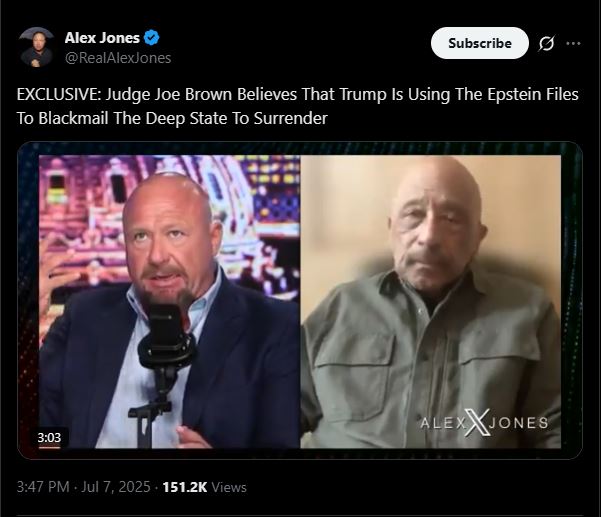Screen dimensions: 601x517
Task: Click the blue verified checkmark badge
Action: click(151, 38)
